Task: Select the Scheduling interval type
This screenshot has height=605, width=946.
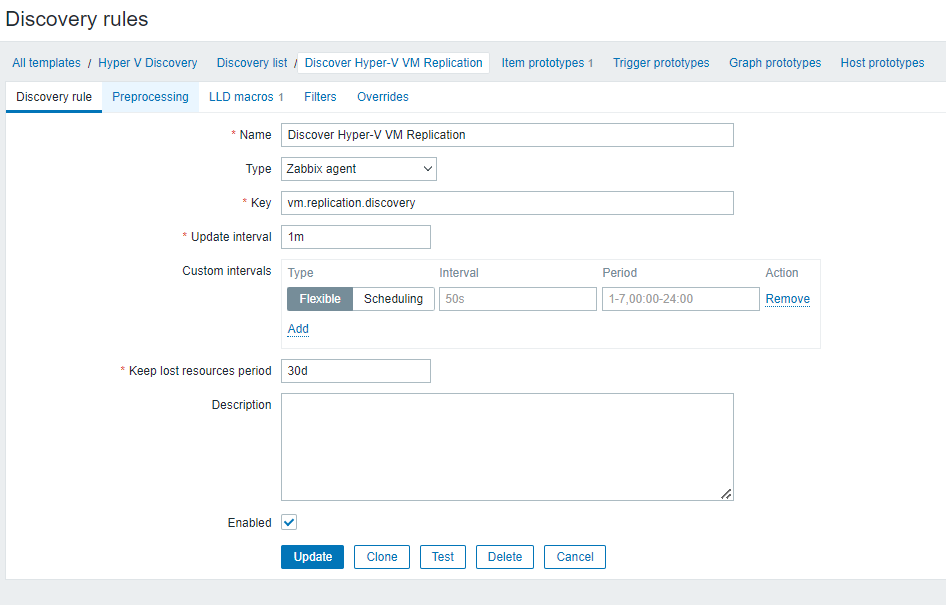Action: [393, 299]
